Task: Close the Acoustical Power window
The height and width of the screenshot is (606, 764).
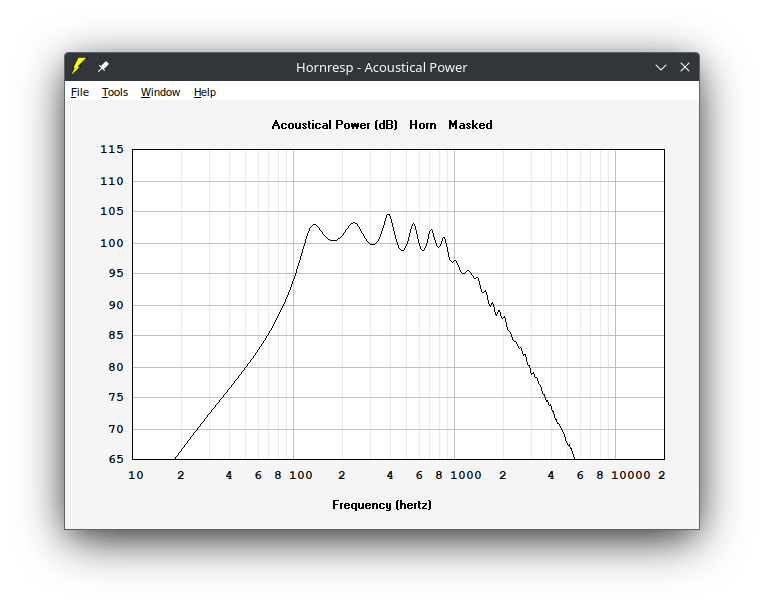Action: (685, 67)
